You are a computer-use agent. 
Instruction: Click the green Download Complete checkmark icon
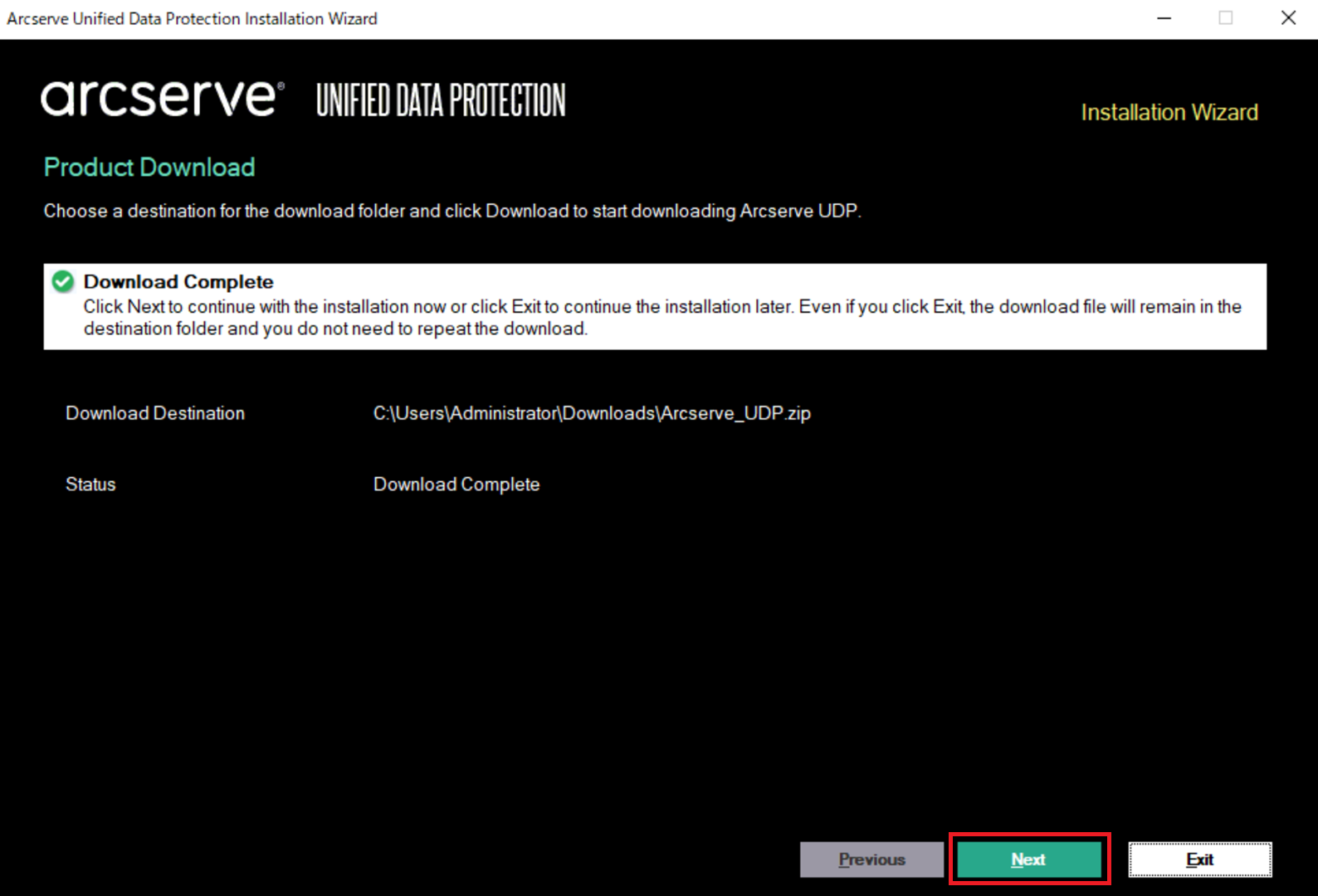(x=63, y=282)
